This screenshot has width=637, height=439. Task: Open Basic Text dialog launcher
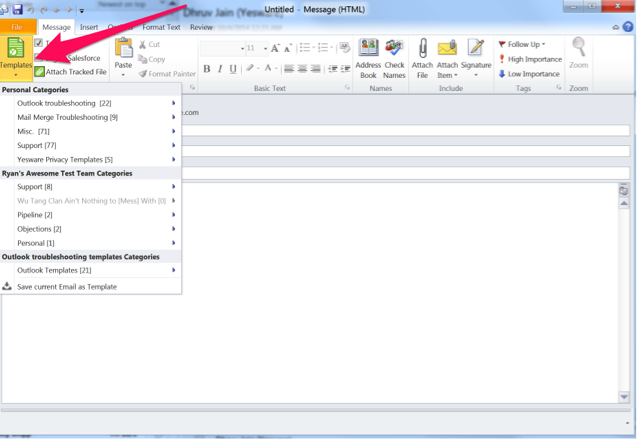pyautogui.click(x=347, y=87)
